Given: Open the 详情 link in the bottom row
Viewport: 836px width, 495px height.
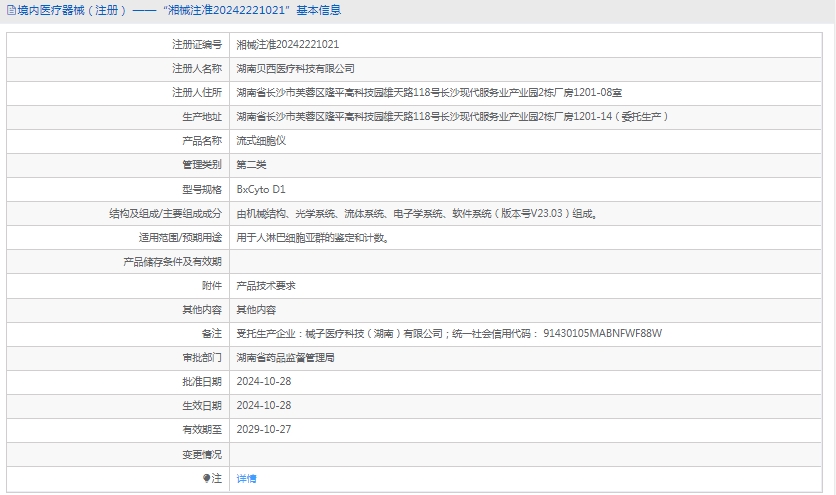Looking at the screenshot, I should (x=246, y=479).
